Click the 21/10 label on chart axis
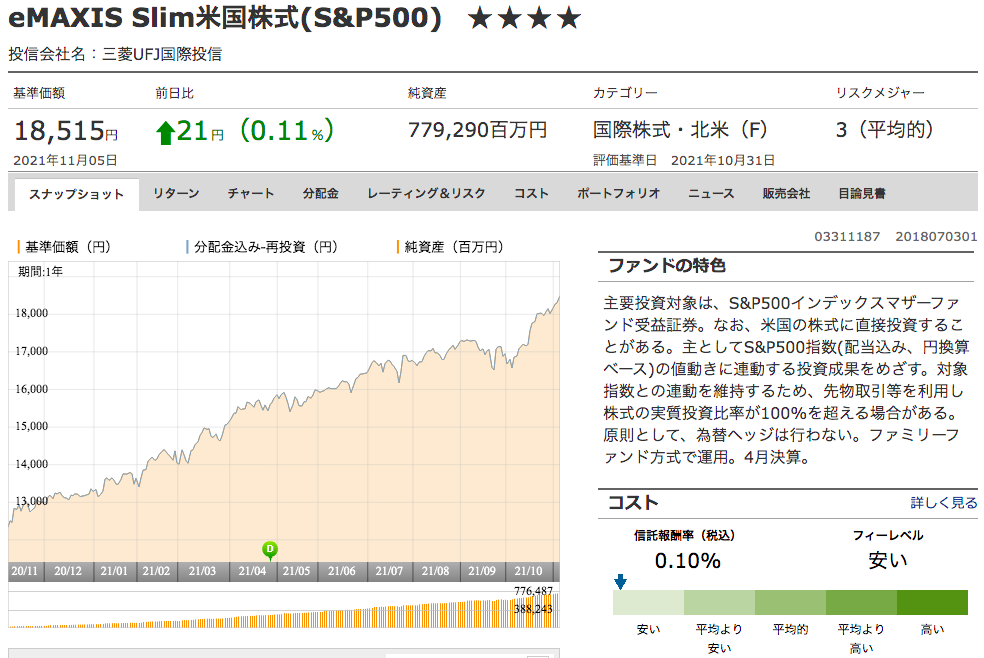 tap(528, 571)
